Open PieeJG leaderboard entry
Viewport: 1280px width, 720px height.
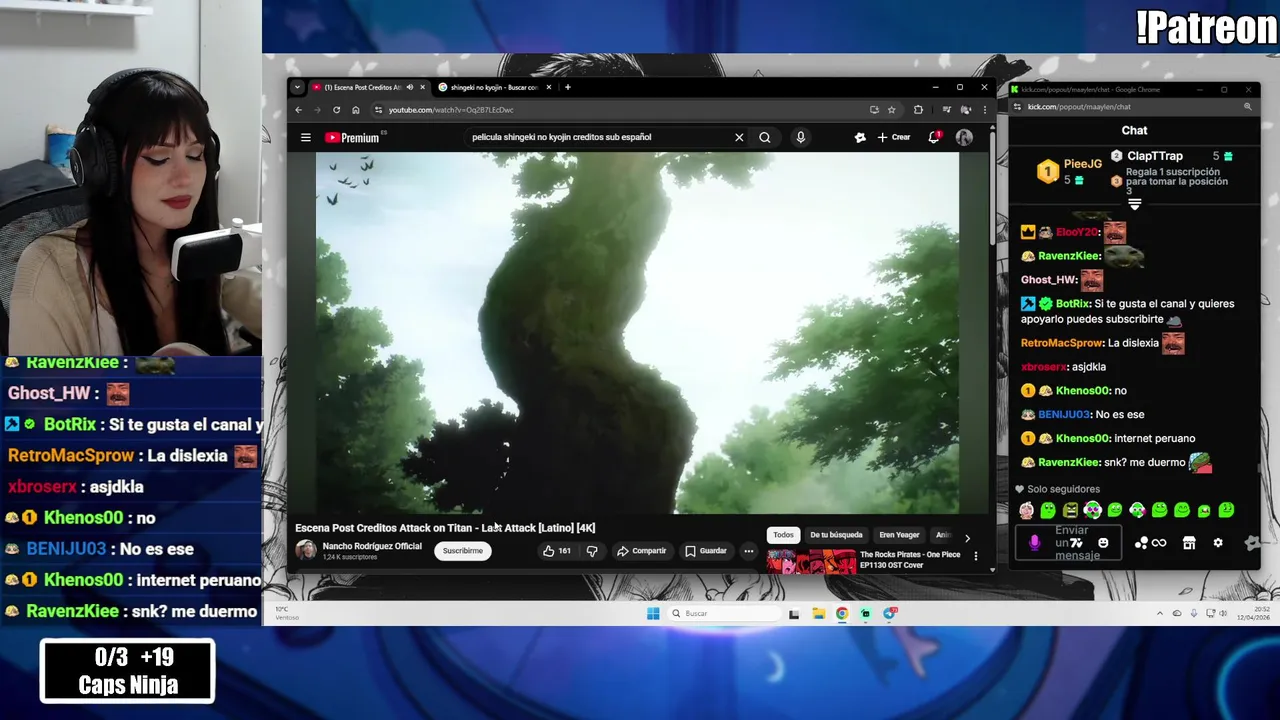pyautogui.click(x=1068, y=171)
